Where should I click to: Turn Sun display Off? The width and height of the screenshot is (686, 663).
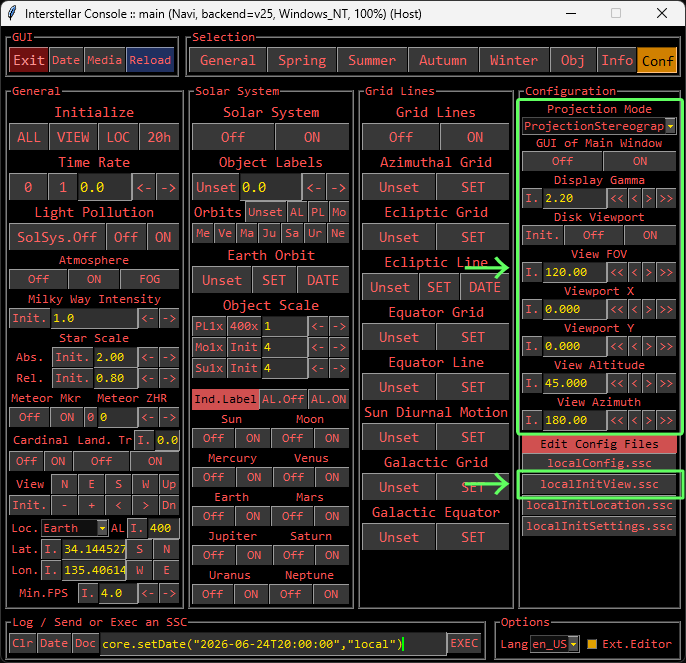[214, 438]
